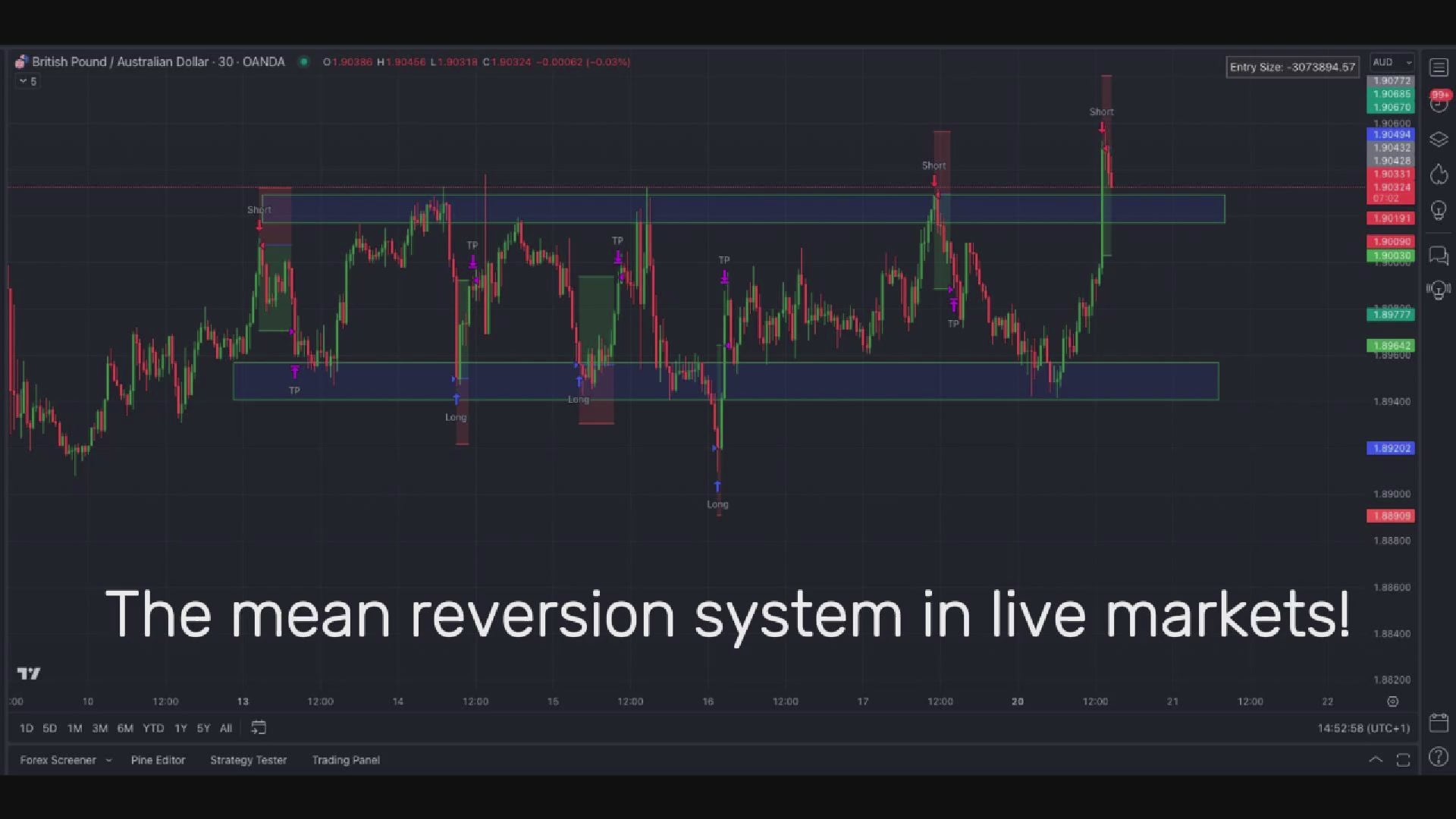The image size is (1456, 819).
Task: Open the help center question mark icon
Action: click(1439, 757)
